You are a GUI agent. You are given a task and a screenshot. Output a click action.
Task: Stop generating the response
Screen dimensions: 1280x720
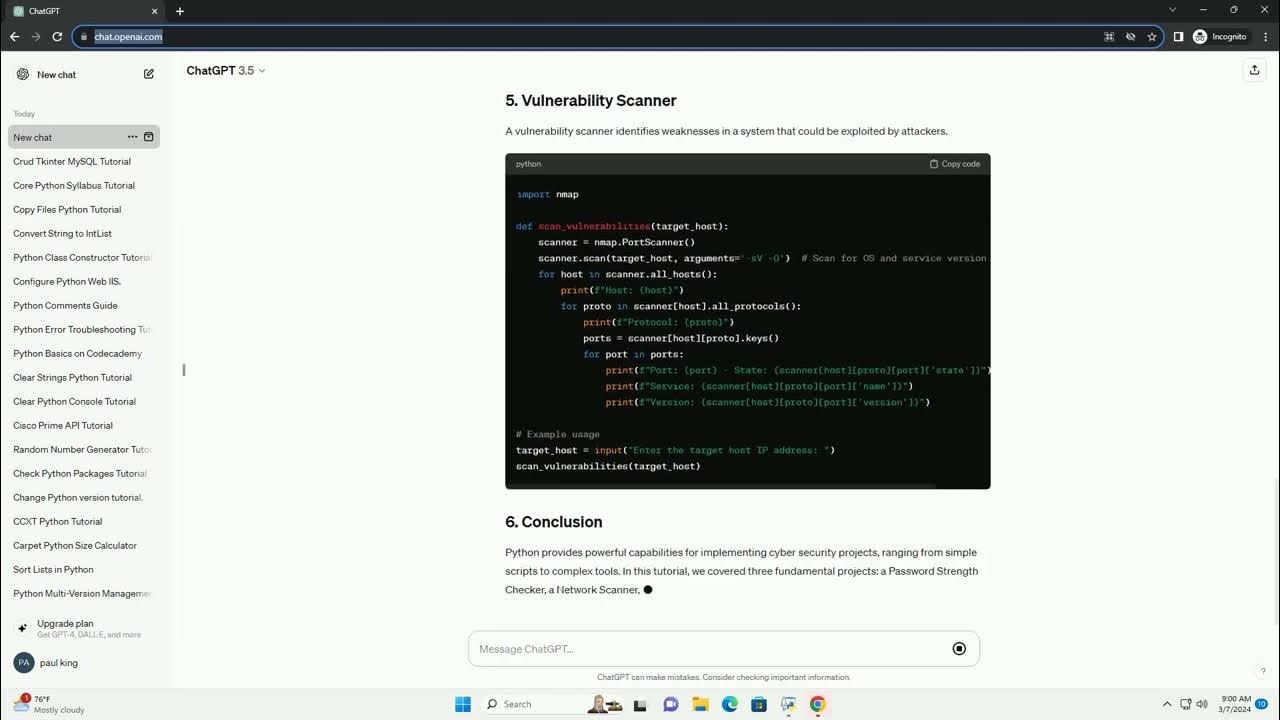tap(959, 649)
